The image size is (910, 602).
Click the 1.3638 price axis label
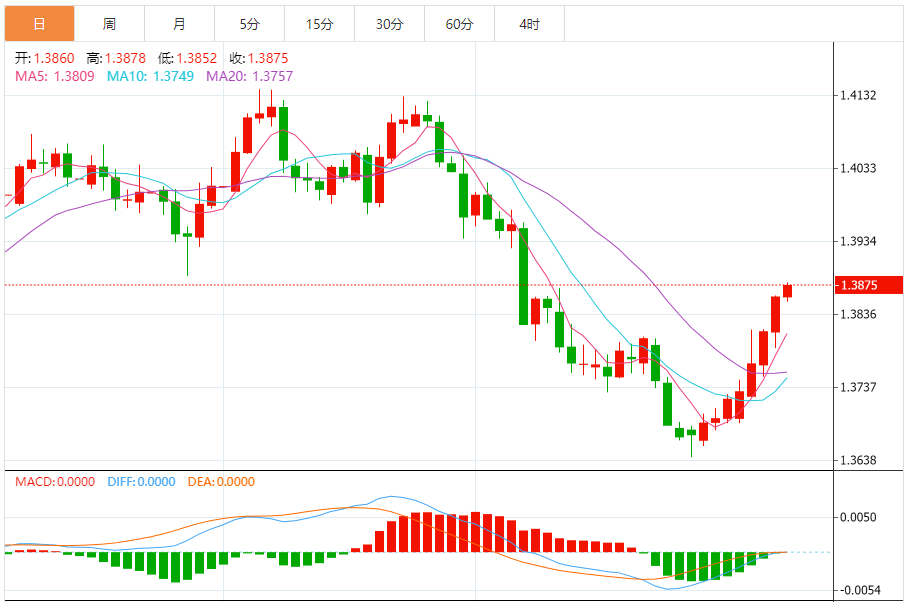[859, 461]
